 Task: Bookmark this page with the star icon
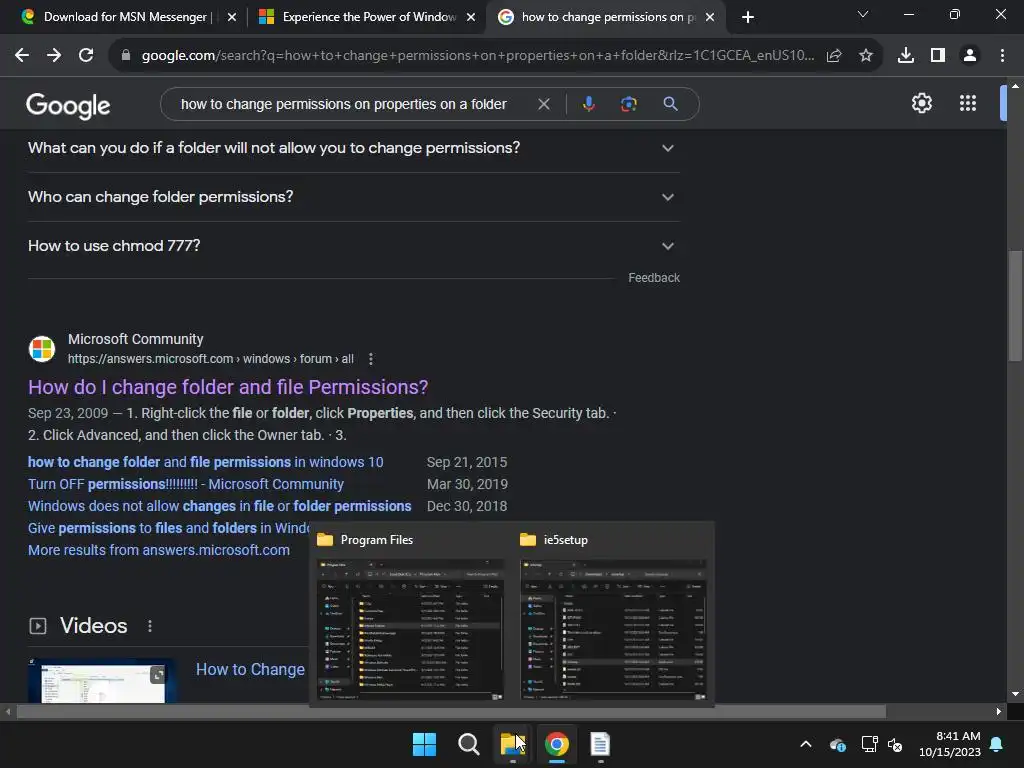(866, 56)
